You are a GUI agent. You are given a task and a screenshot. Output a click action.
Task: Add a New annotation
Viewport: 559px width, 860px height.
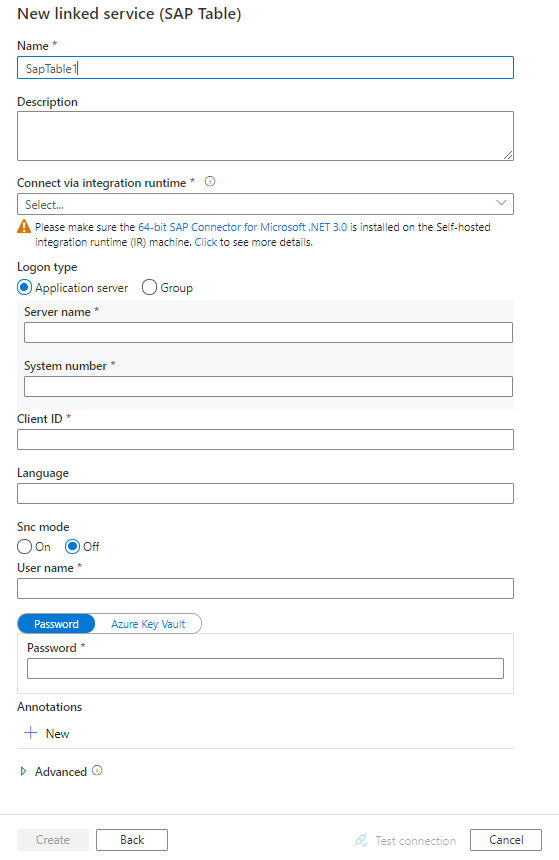(x=47, y=733)
